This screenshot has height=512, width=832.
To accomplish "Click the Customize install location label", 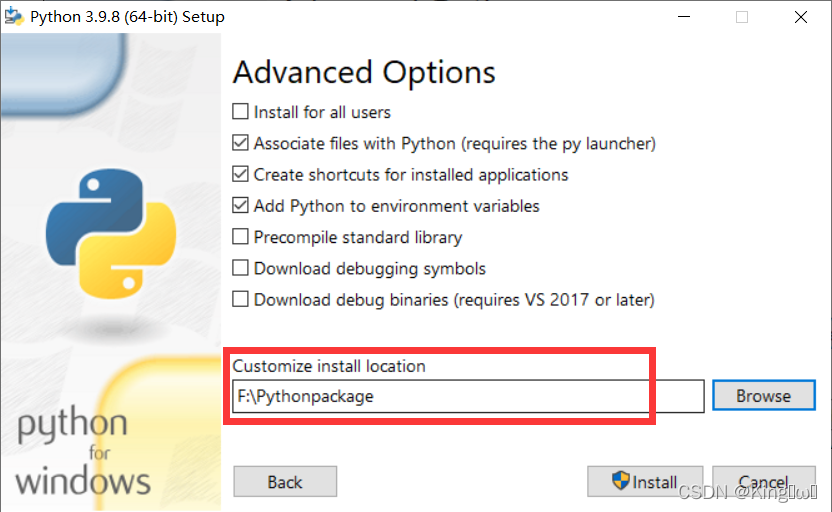I will click(329, 366).
